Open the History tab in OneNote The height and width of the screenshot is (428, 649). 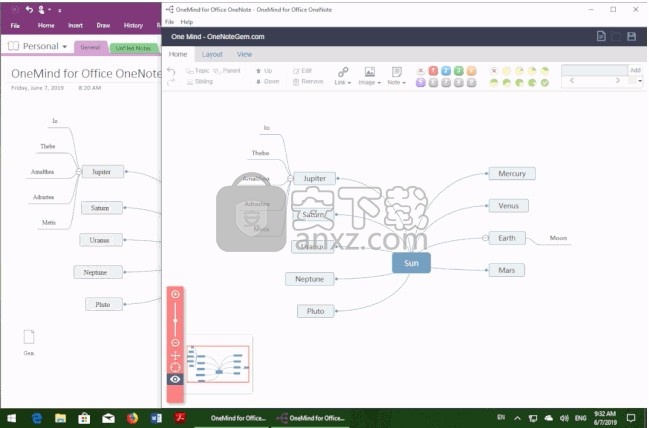pyautogui.click(x=133, y=25)
